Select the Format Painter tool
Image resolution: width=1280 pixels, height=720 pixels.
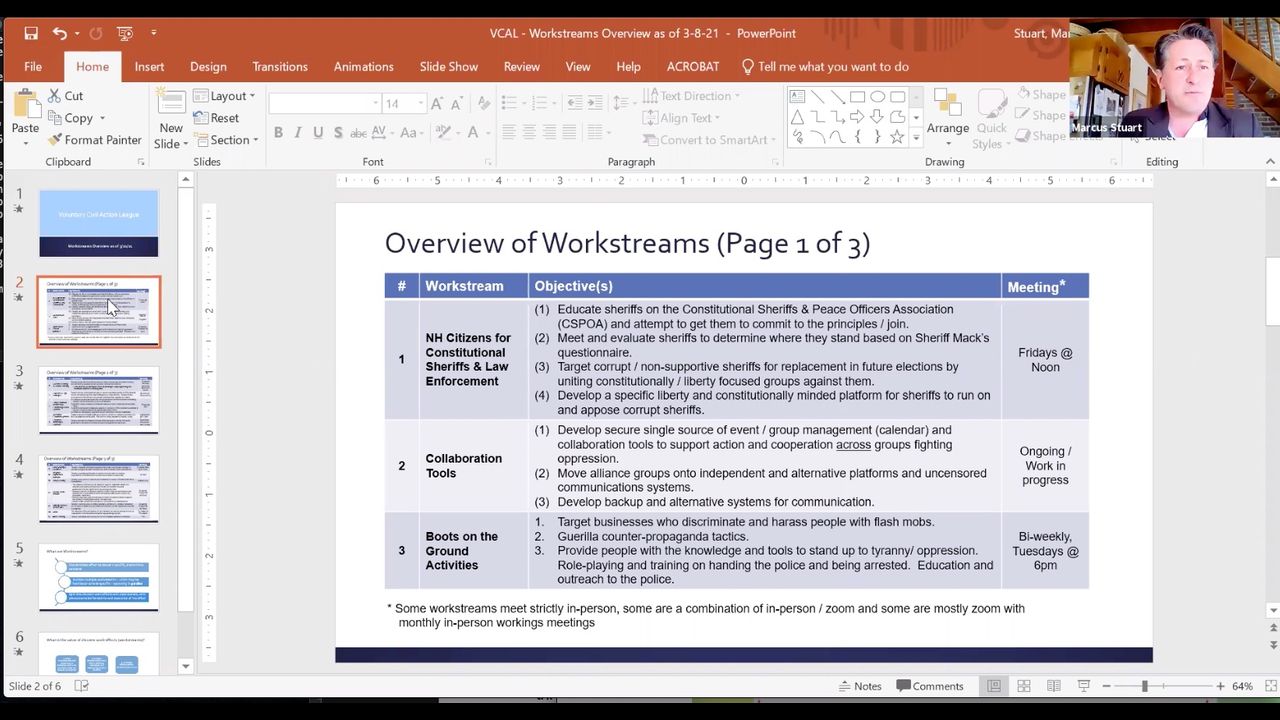(95, 140)
